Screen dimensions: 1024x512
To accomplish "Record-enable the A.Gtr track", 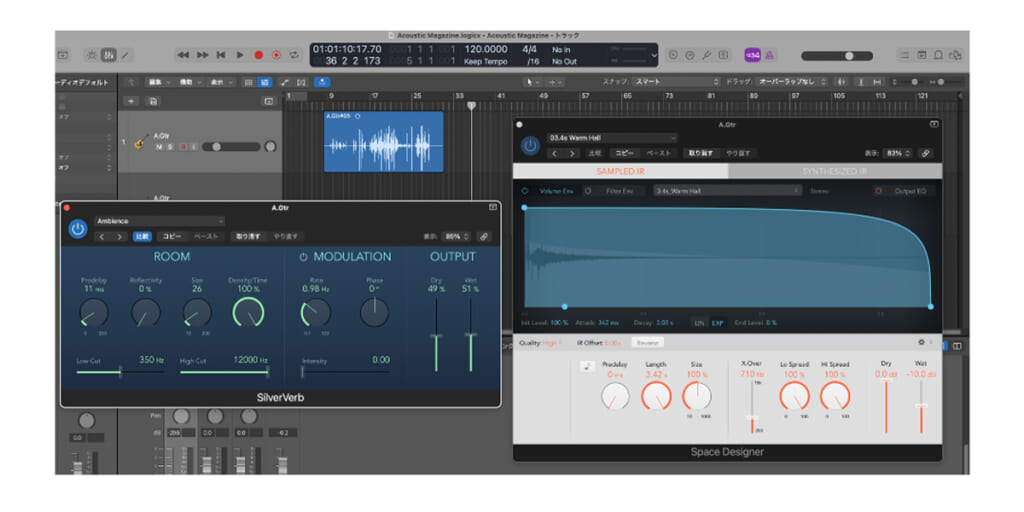I will coord(182,147).
